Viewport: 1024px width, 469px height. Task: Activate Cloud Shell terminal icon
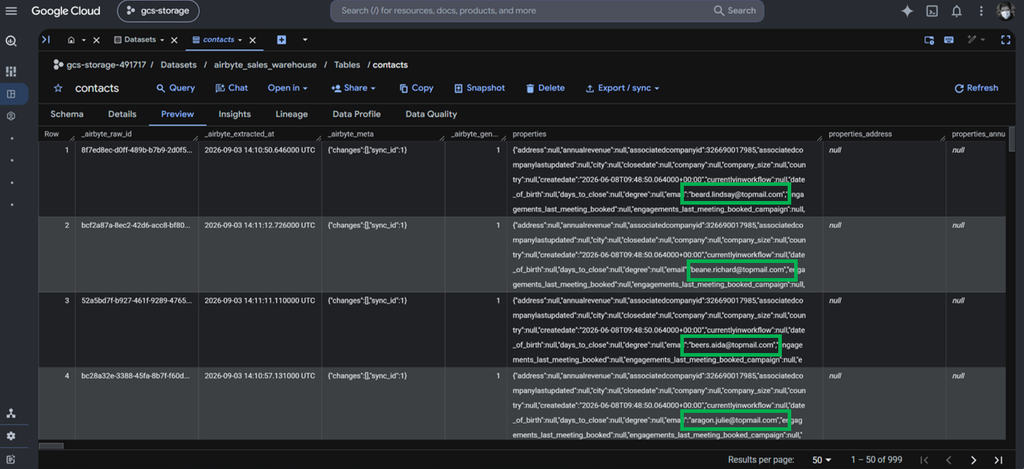pos(933,11)
